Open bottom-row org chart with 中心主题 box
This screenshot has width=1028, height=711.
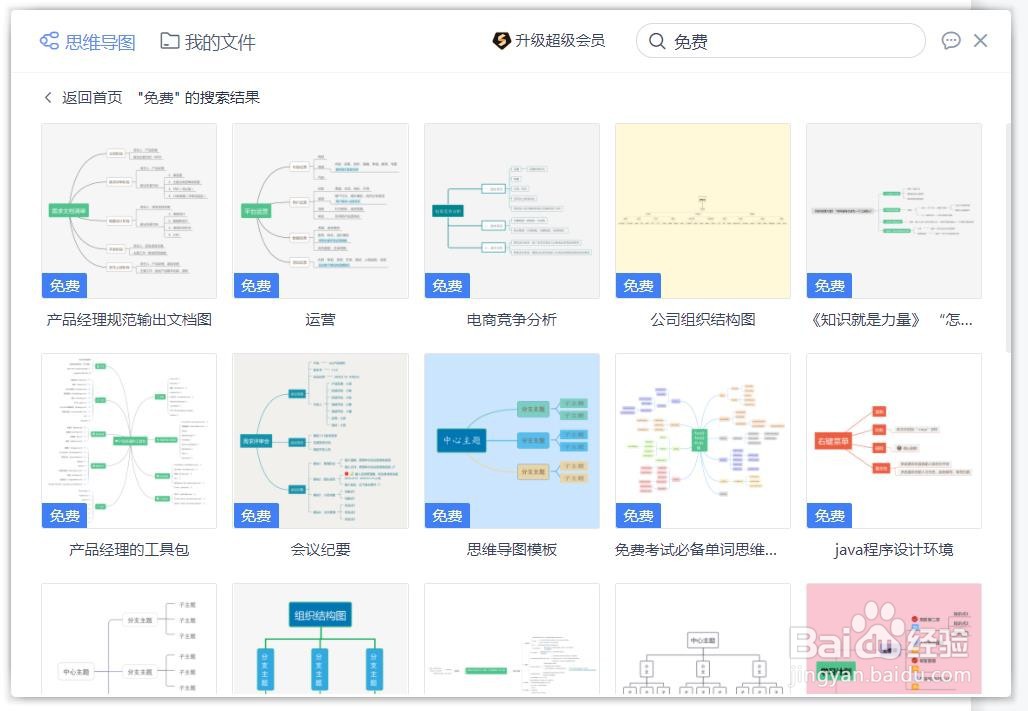pyautogui.click(x=703, y=639)
